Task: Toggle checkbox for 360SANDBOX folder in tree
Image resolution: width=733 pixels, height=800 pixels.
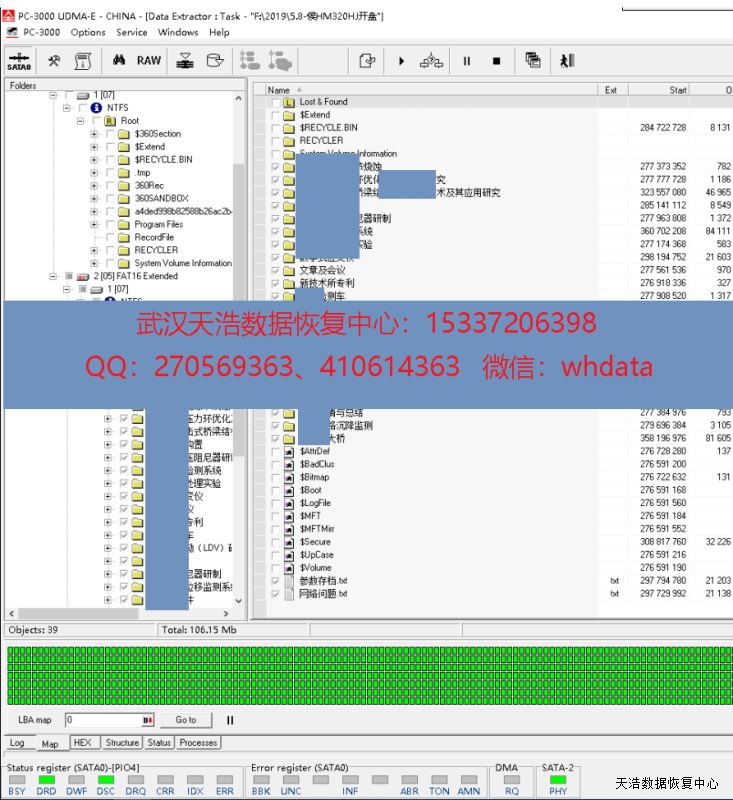Action: pos(110,198)
